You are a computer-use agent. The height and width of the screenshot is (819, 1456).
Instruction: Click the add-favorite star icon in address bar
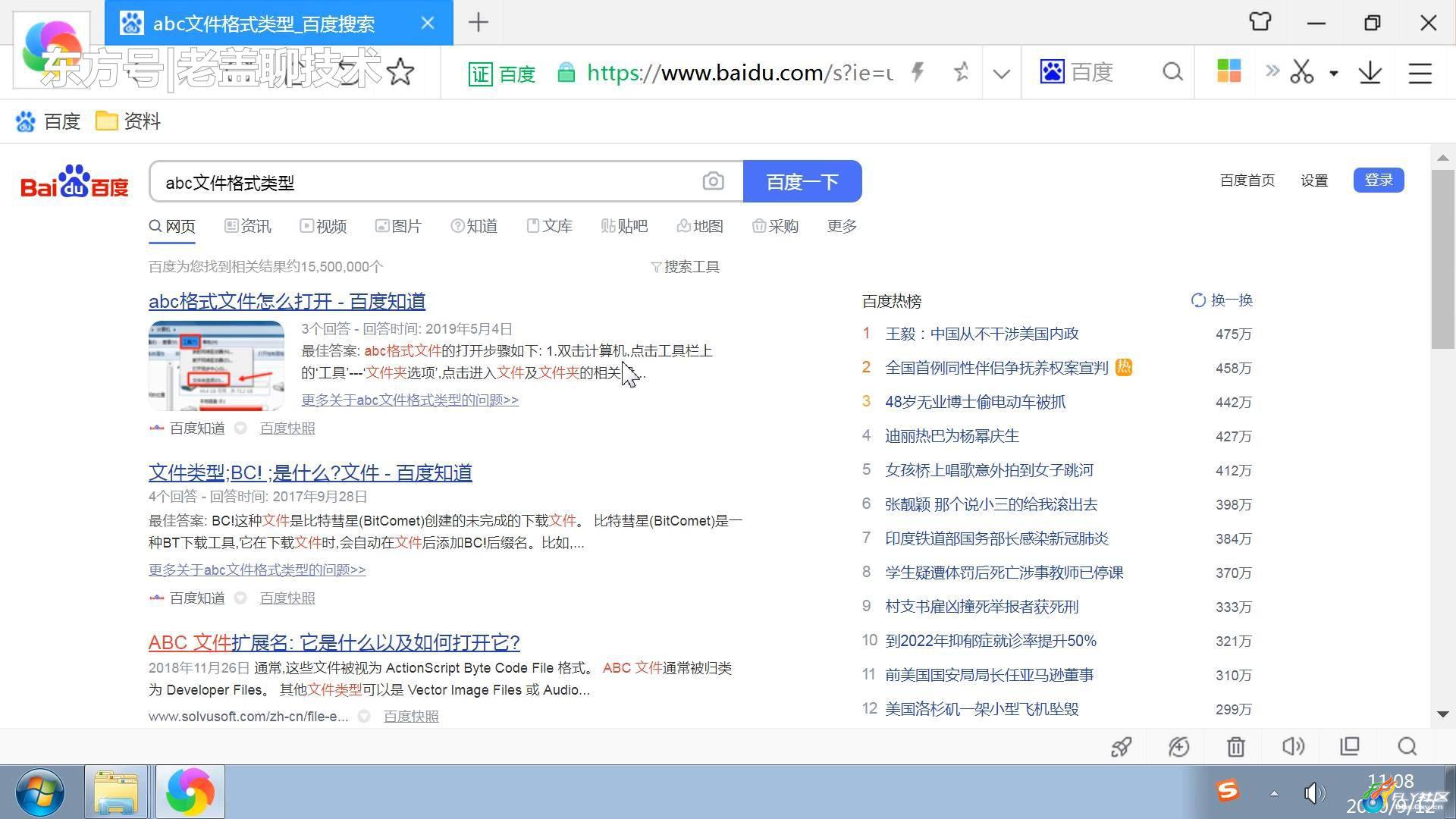961,72
